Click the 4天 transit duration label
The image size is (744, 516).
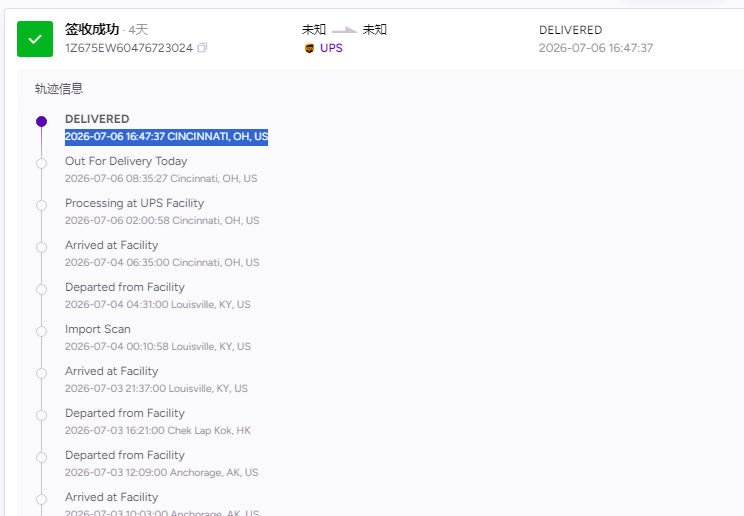point(138,30)
